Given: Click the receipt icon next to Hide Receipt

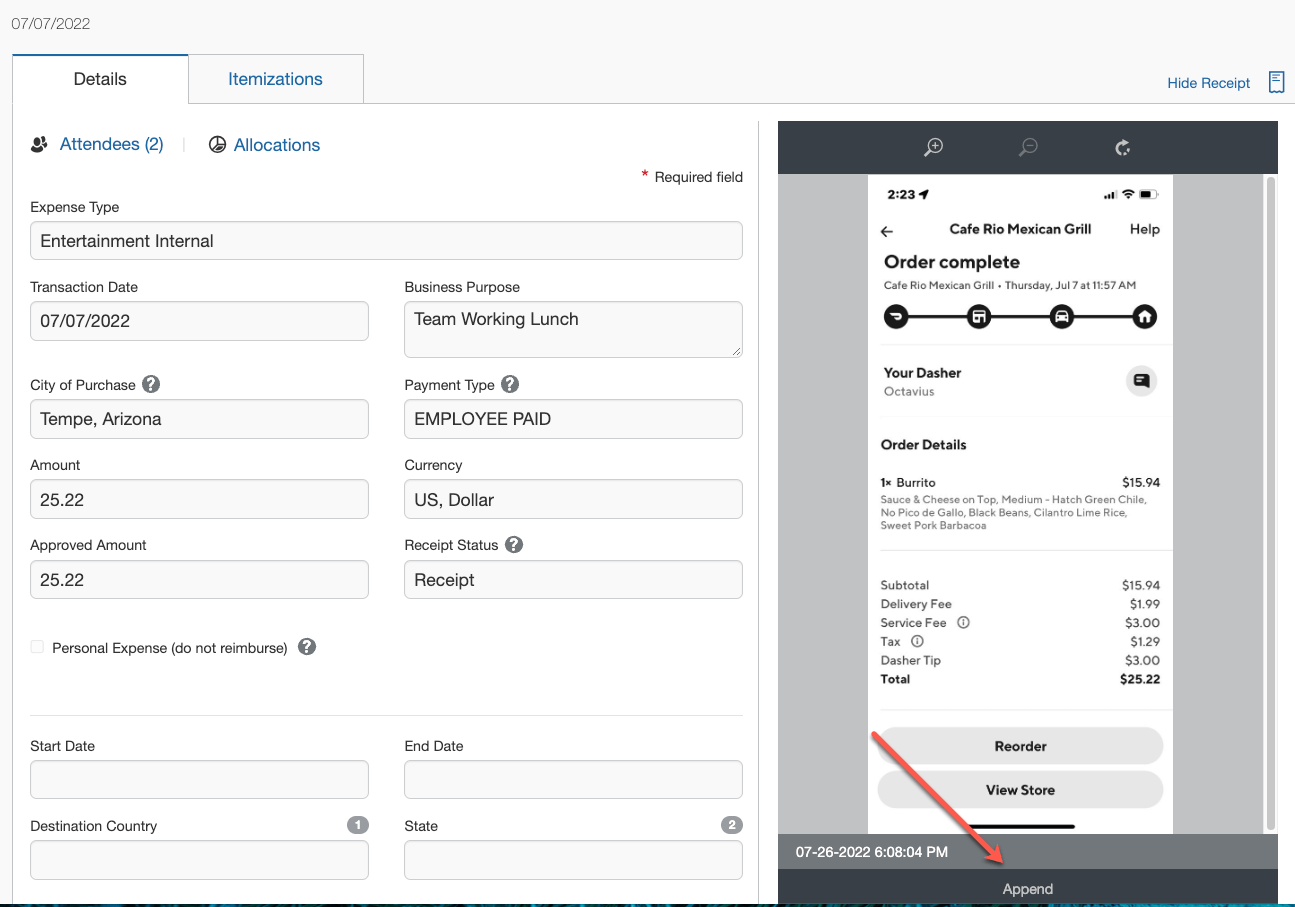Looking at the screenshot, I should coord(1276,82).
